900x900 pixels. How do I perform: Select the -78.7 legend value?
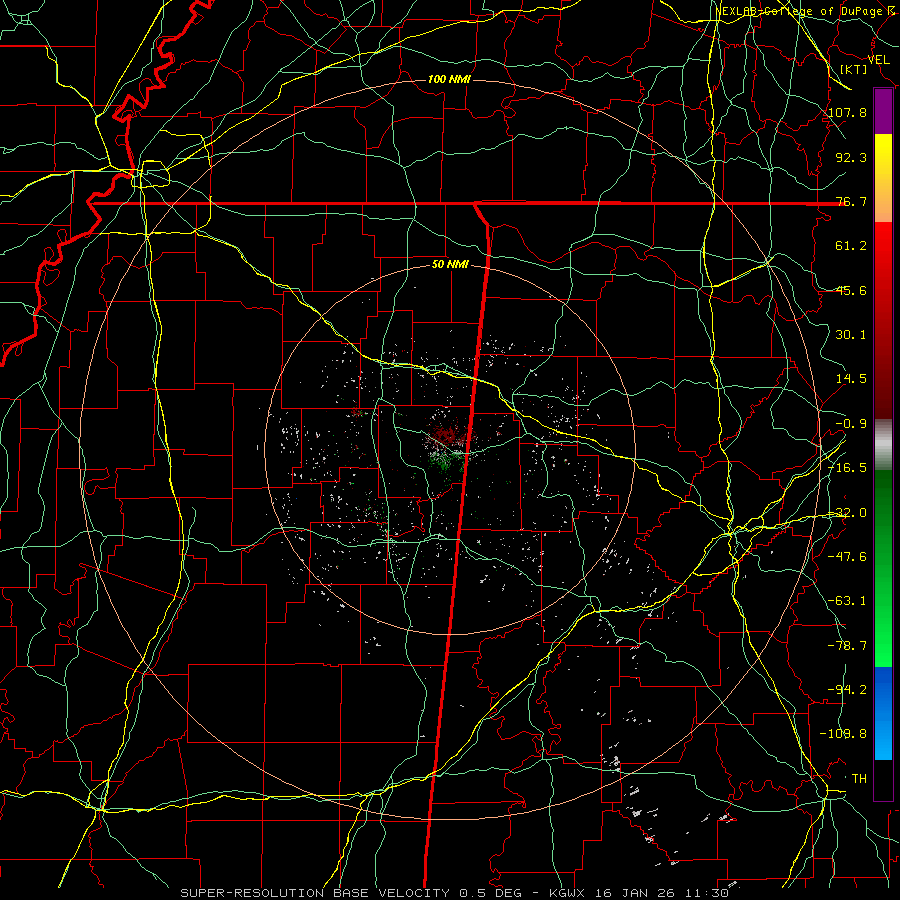[848, 646]
